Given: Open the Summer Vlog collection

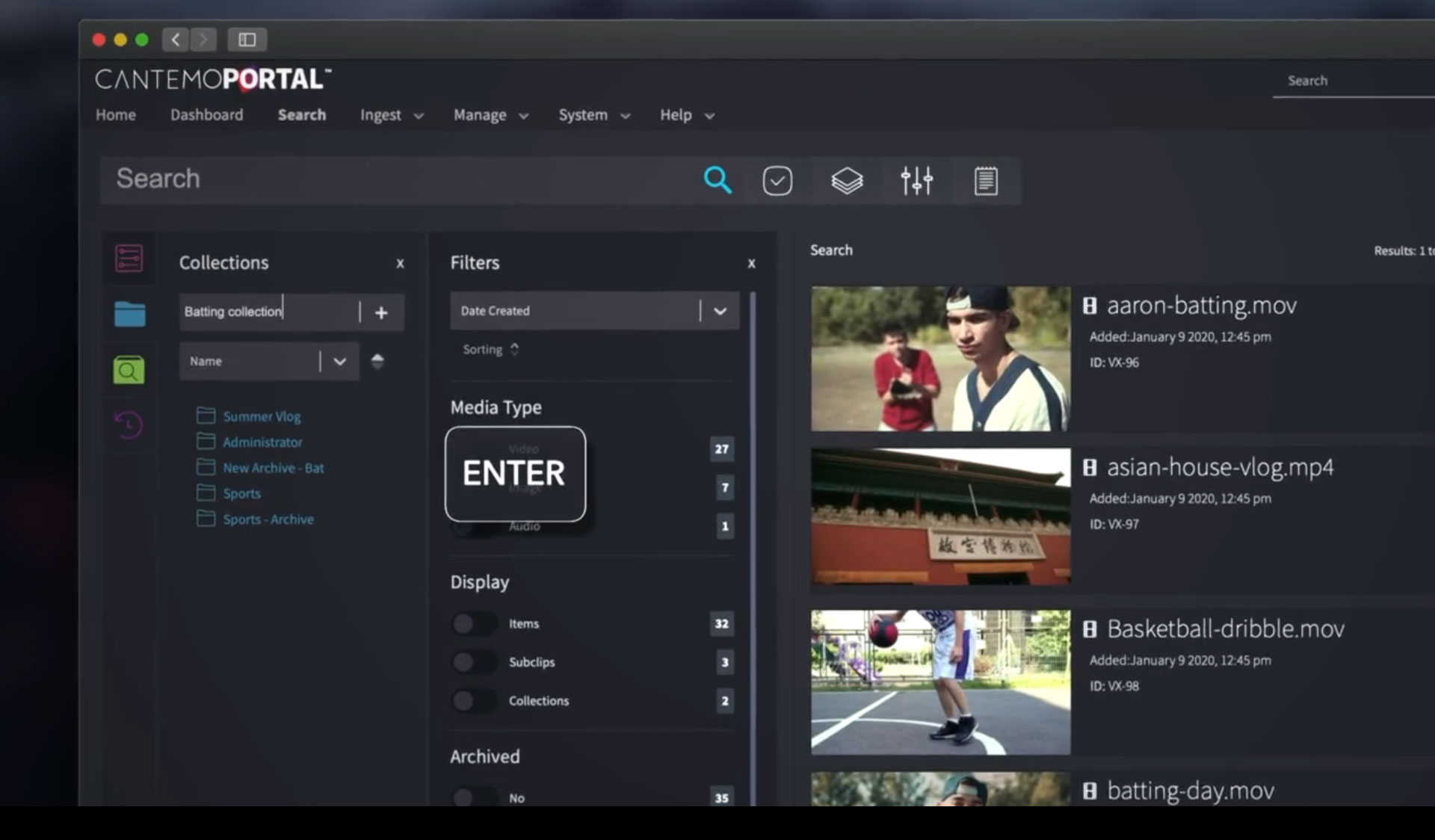Looking at the screenshot, I should coord(262,417).
